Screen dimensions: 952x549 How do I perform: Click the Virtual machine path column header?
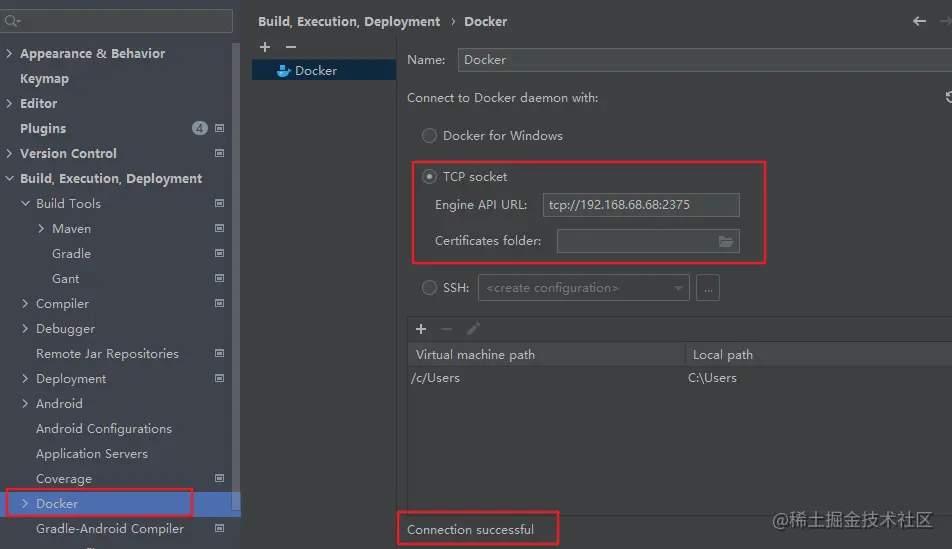coord(546,354)
